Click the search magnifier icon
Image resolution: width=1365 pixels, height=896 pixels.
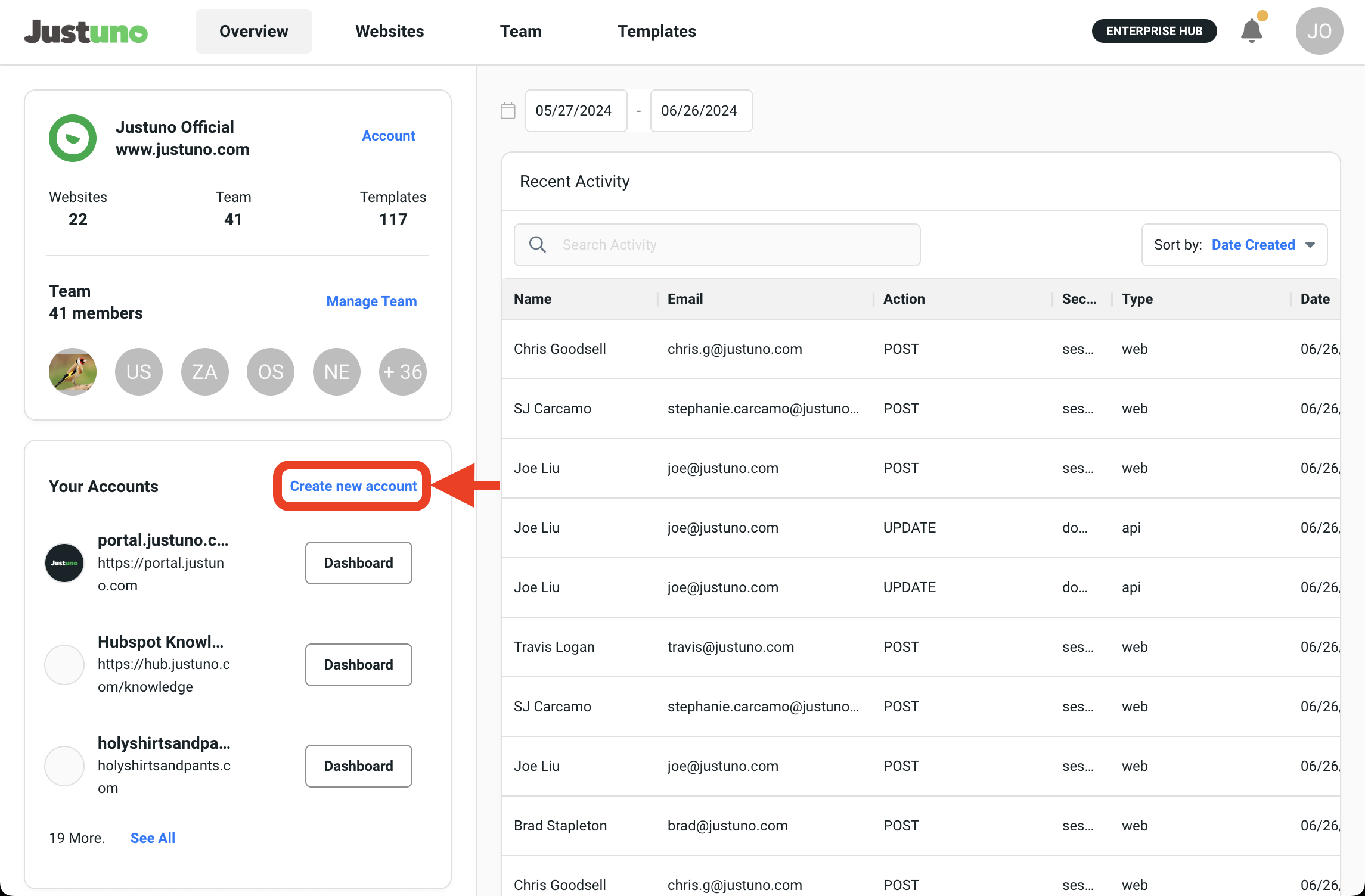click(537, 245)
